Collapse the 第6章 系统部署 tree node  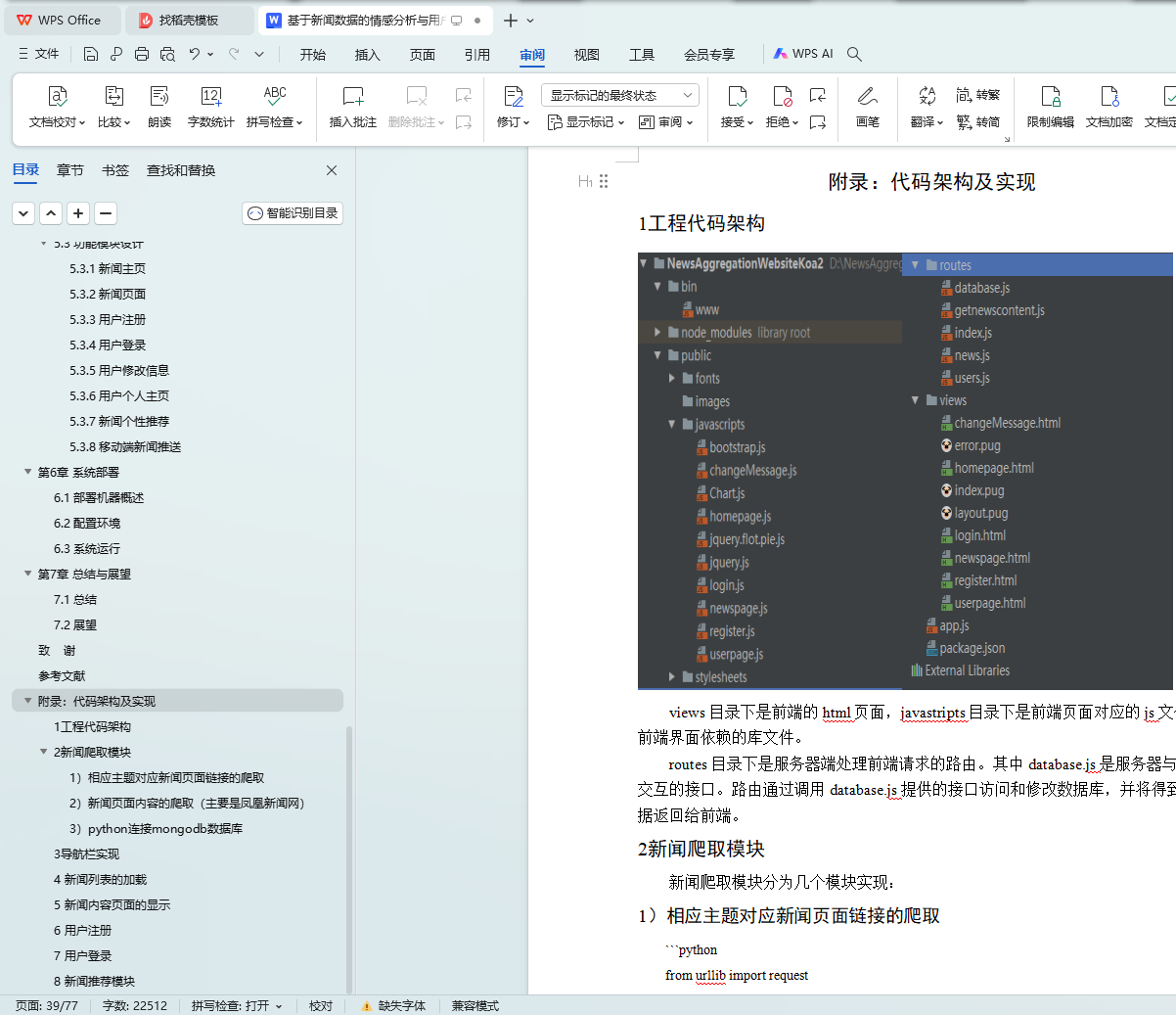tap(27, 472)
